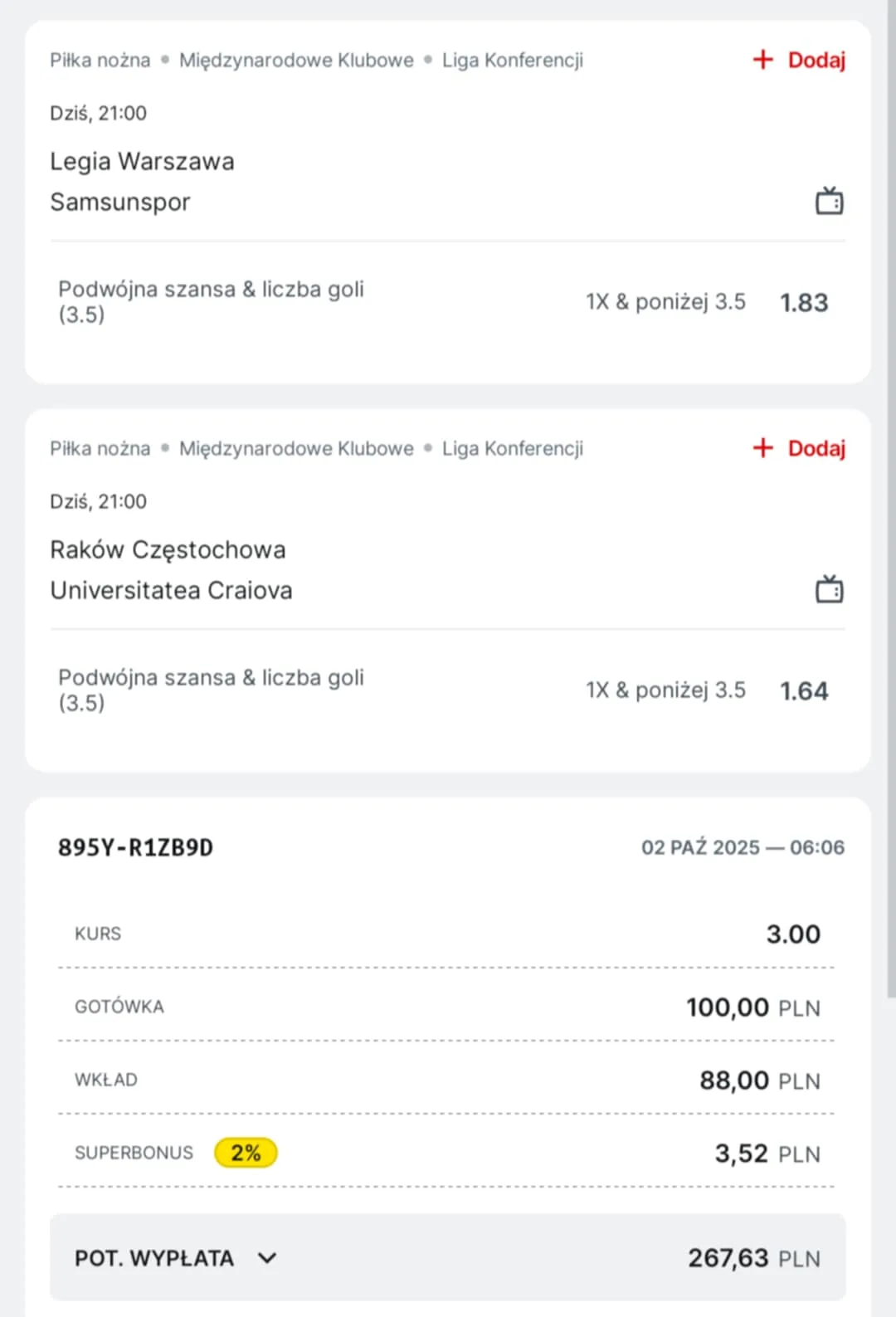Select the Samsunspor team name
This screenshot has width=896, height=1317.
[120, 202]
